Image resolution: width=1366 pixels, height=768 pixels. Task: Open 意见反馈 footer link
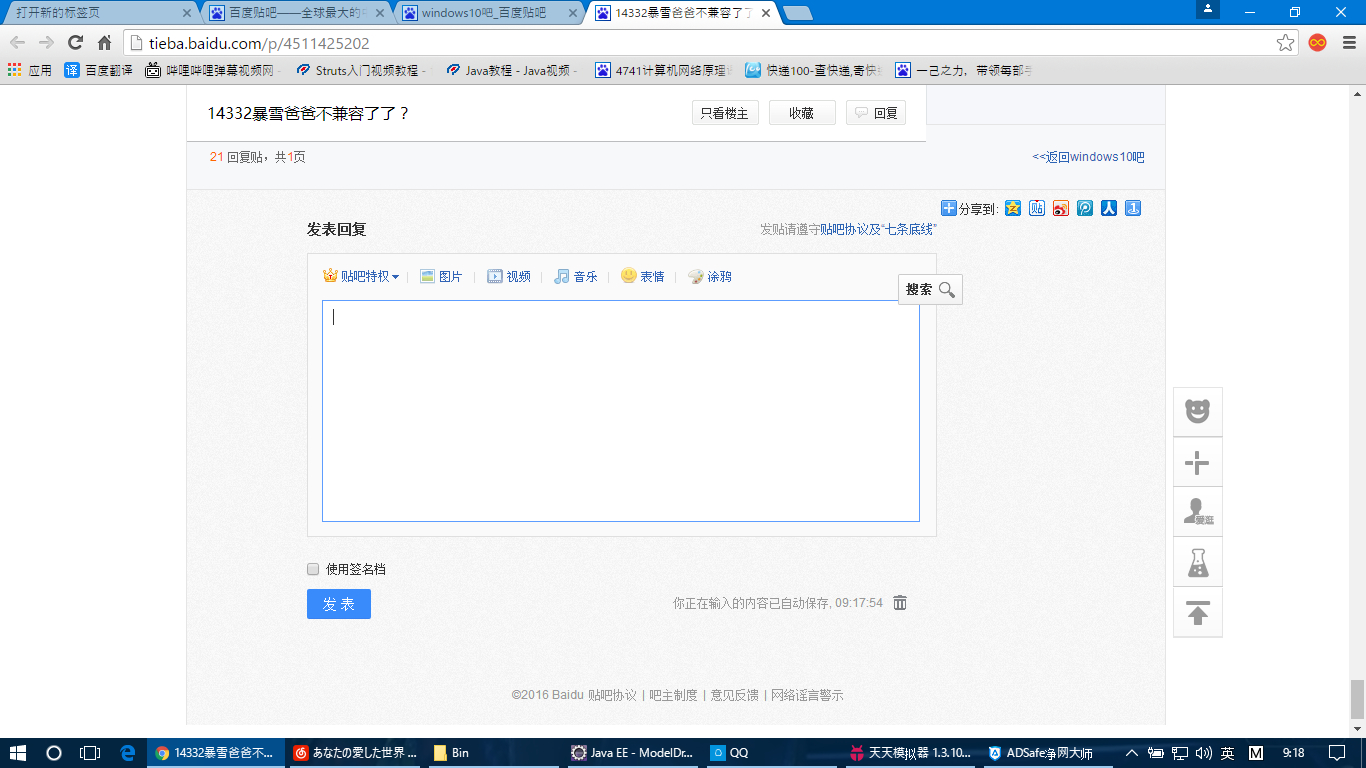734,695
